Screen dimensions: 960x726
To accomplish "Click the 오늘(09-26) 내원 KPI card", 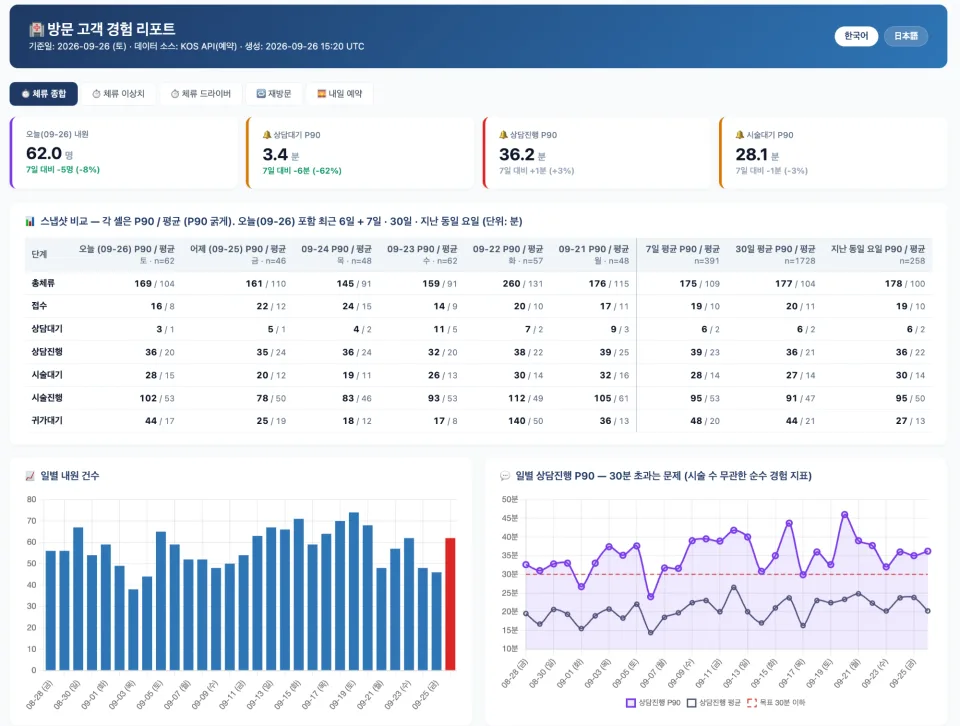I will pyautogui.click(x=124, y=152).
